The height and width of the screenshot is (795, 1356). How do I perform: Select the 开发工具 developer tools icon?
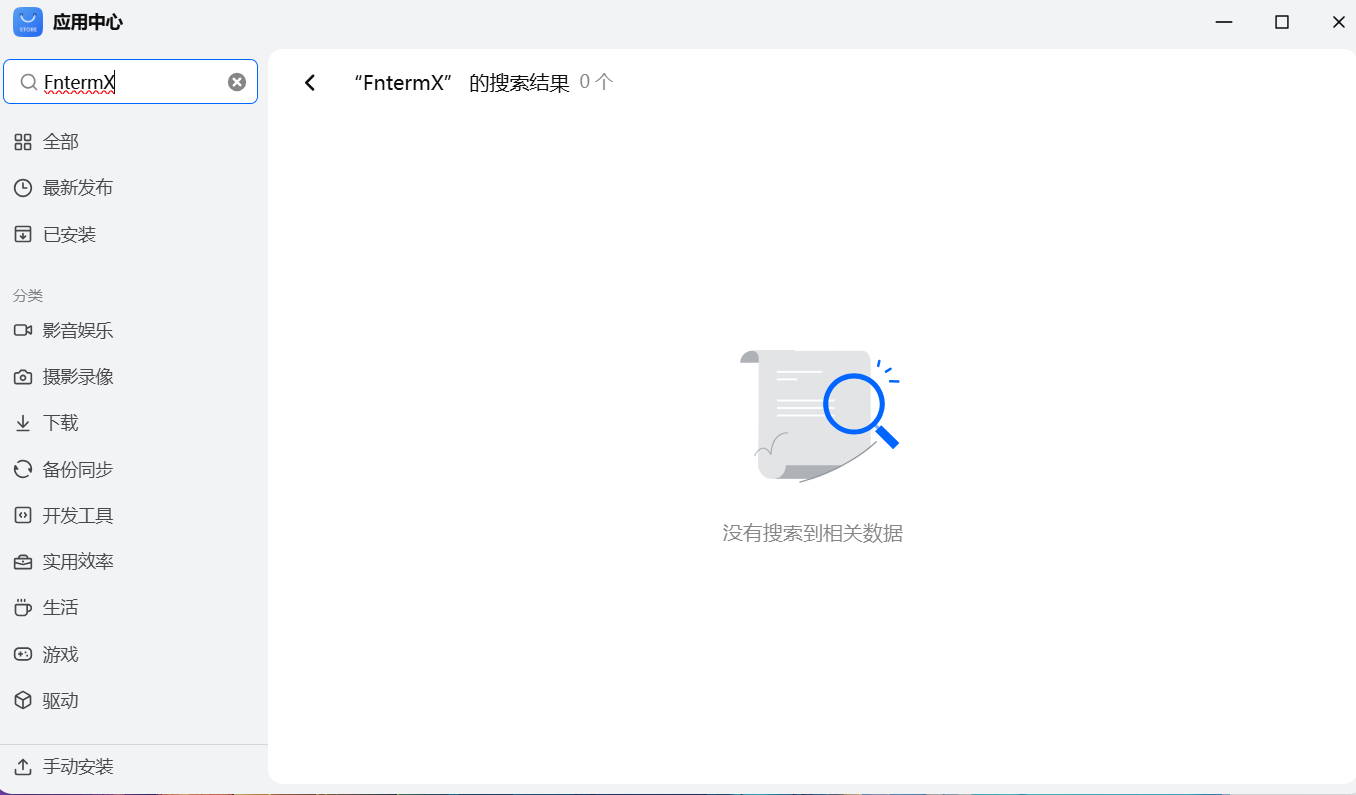click(x=23, y=514)
